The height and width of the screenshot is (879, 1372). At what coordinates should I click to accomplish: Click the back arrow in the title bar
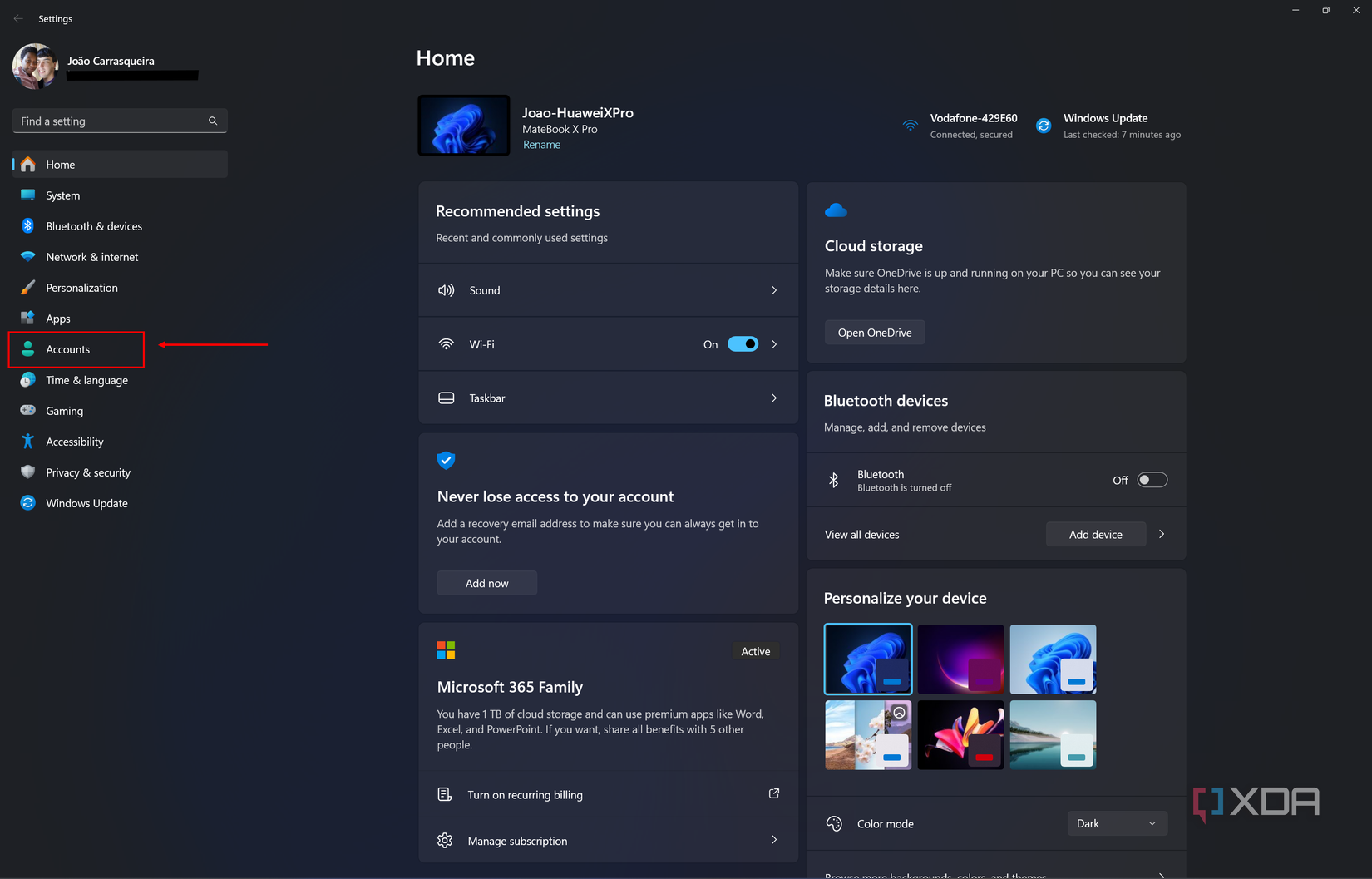[18, 17]
